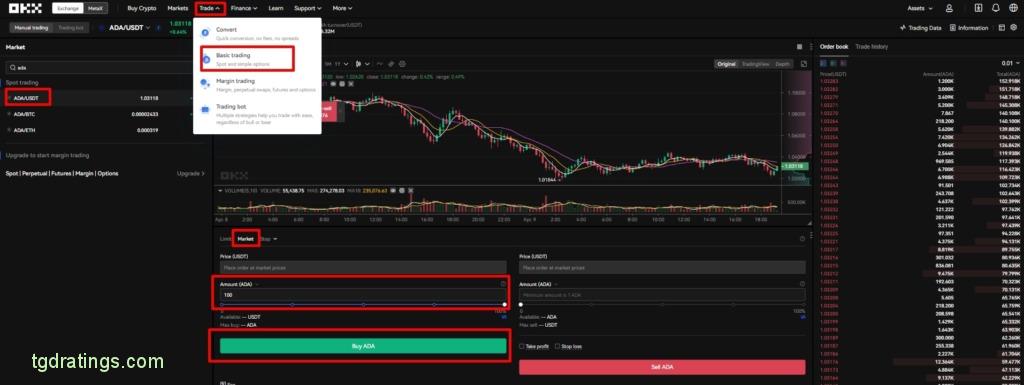Expand the Upgrade chevron link
Viewport: 1024px width, 385px height.
[191, 174]
